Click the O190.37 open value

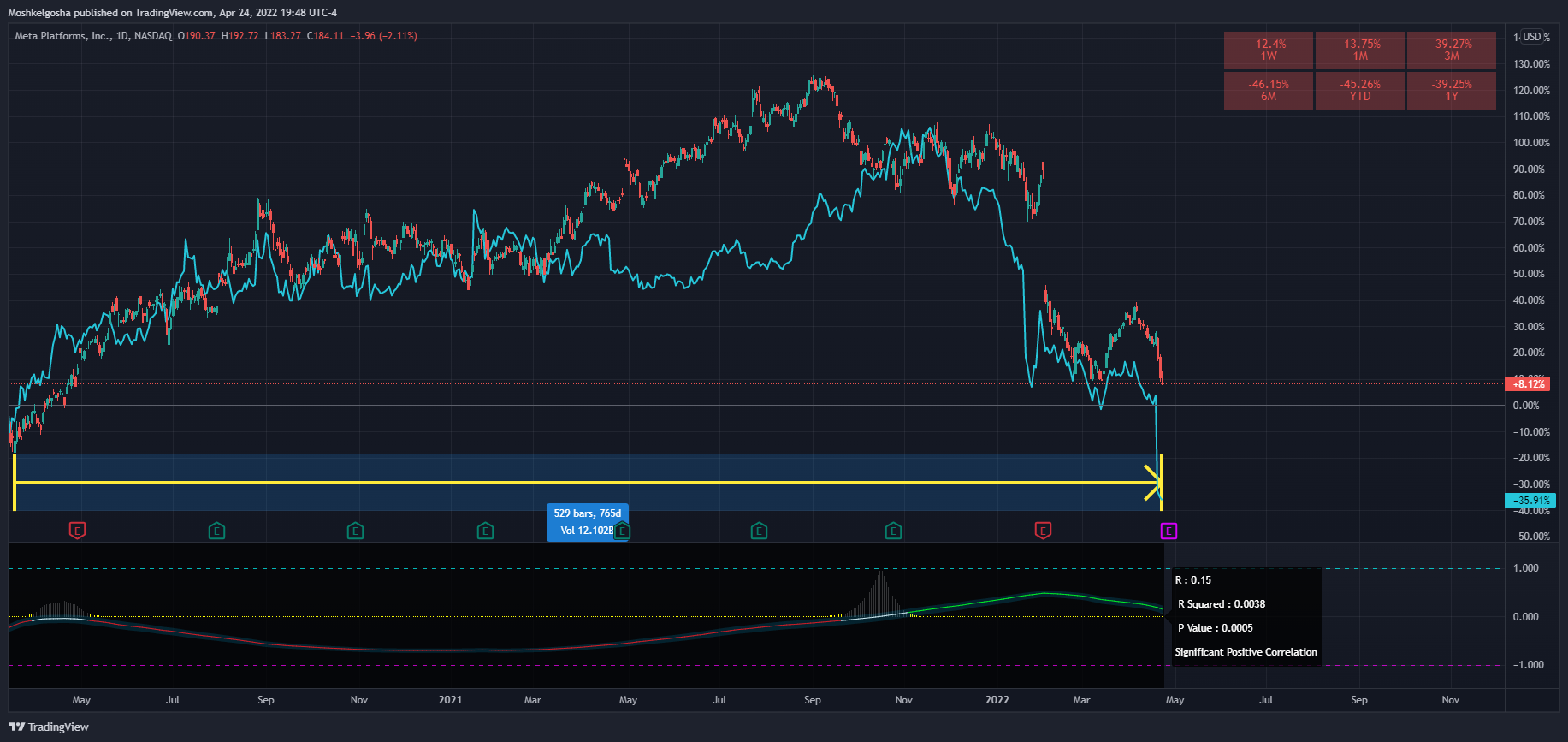pos(197,36)
